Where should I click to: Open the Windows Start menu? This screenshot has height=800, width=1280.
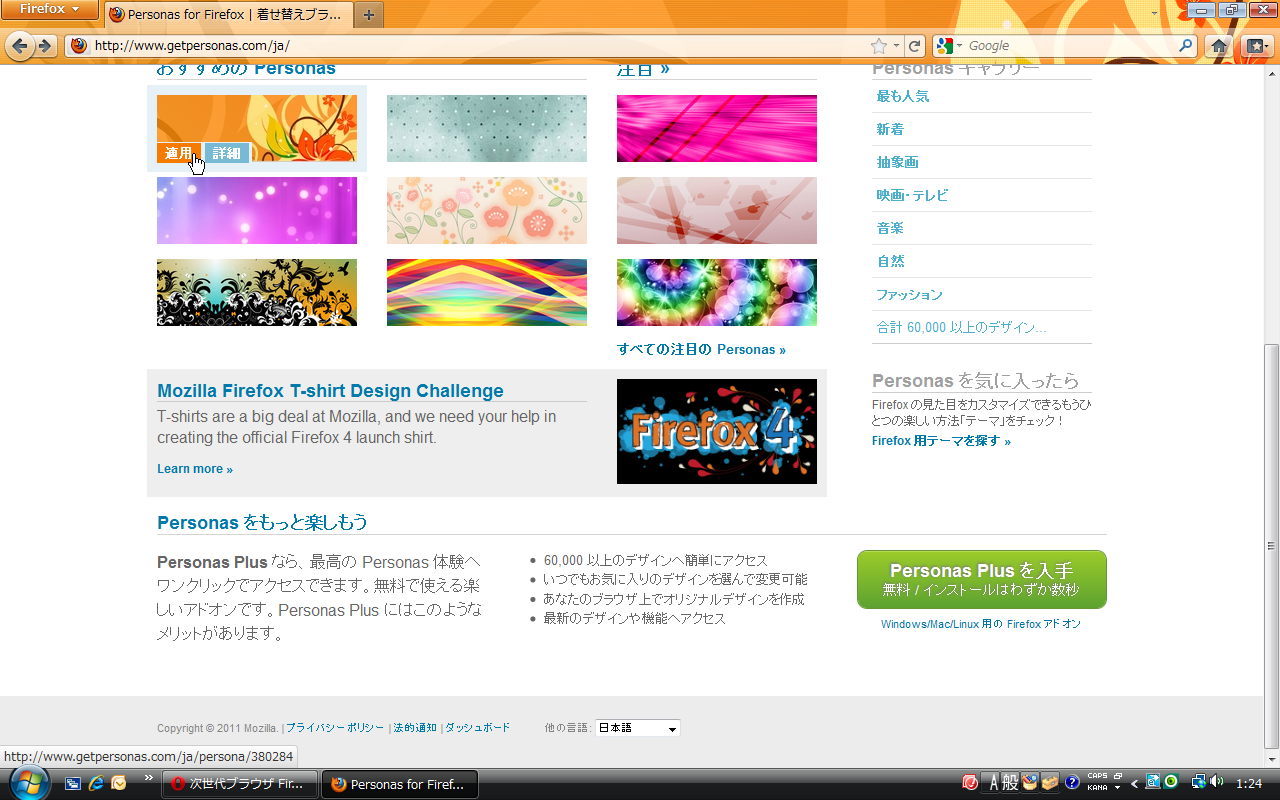30,782
